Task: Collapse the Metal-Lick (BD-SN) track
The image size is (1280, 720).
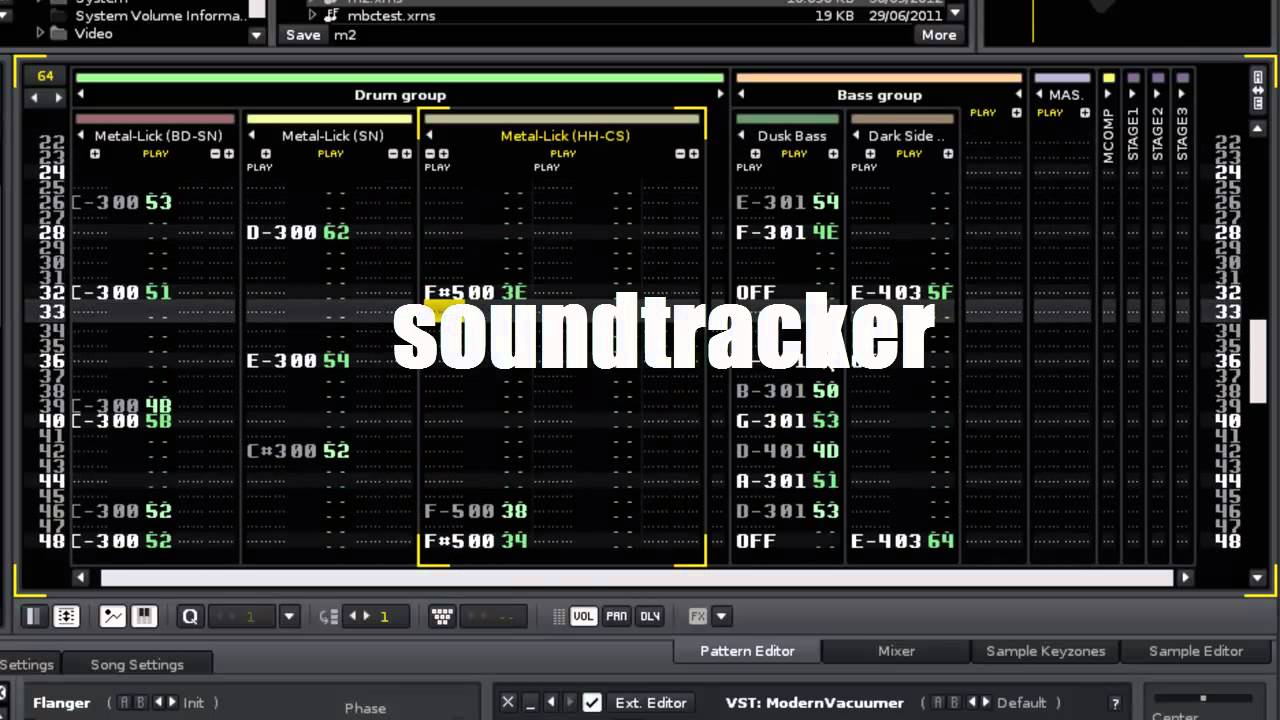Action: (81, 135)
